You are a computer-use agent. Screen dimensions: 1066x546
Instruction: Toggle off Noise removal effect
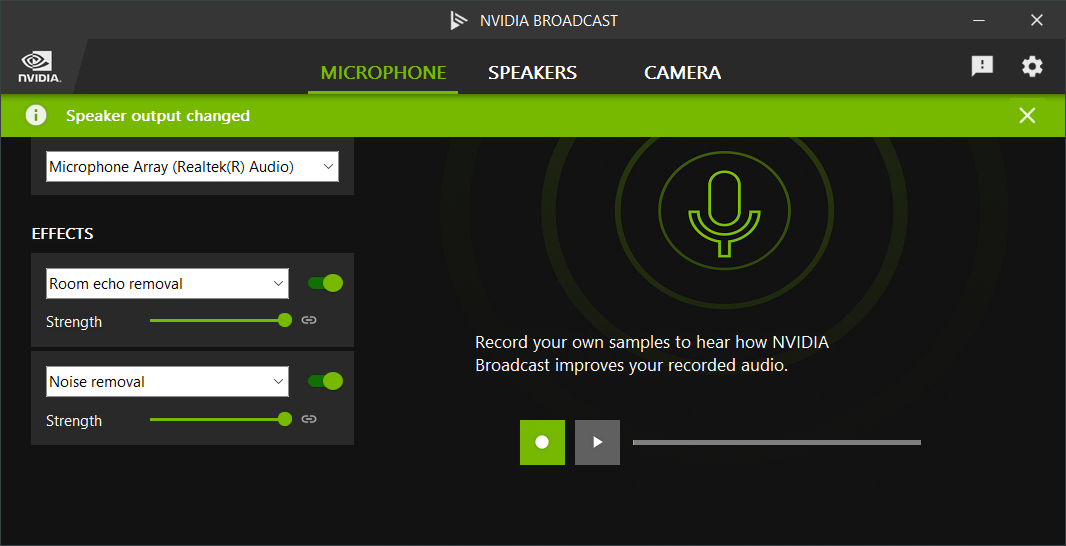pos(325,381)
